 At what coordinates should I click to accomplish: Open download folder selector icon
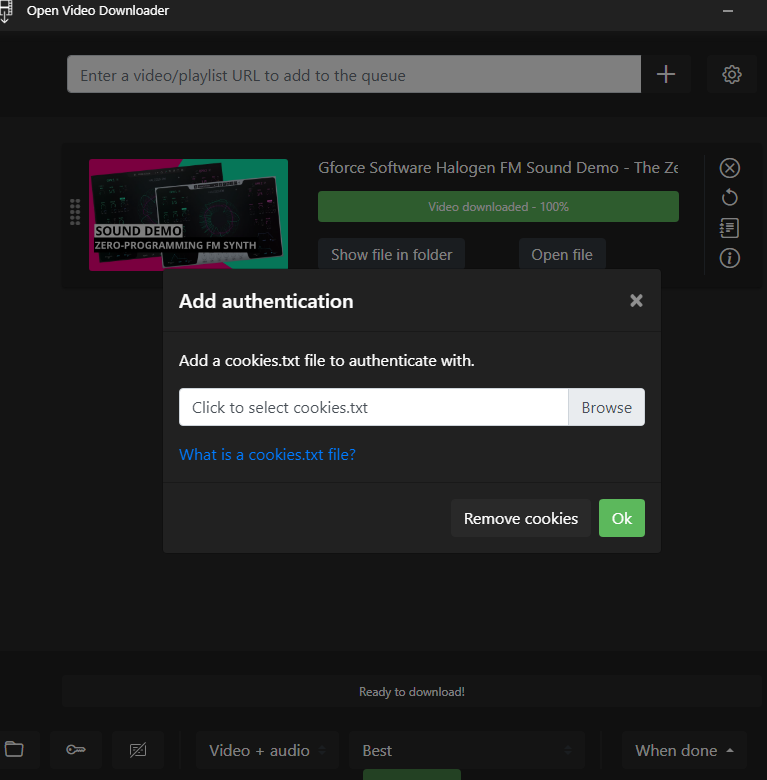(x=14, y=749)
